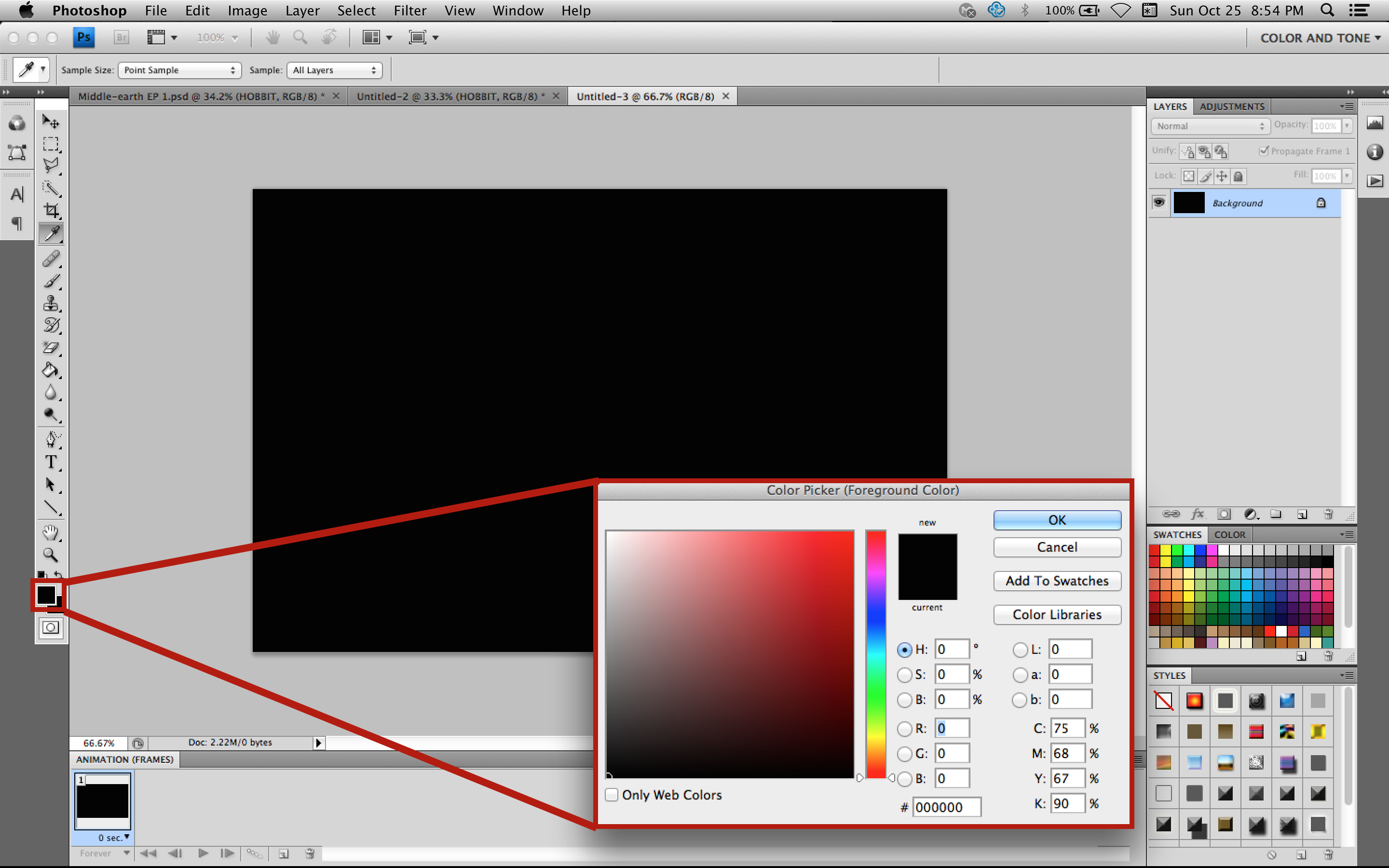Select the Move tool
Image resolution: width=1389 pixels, height=868 pixels.
coord(51,122)
